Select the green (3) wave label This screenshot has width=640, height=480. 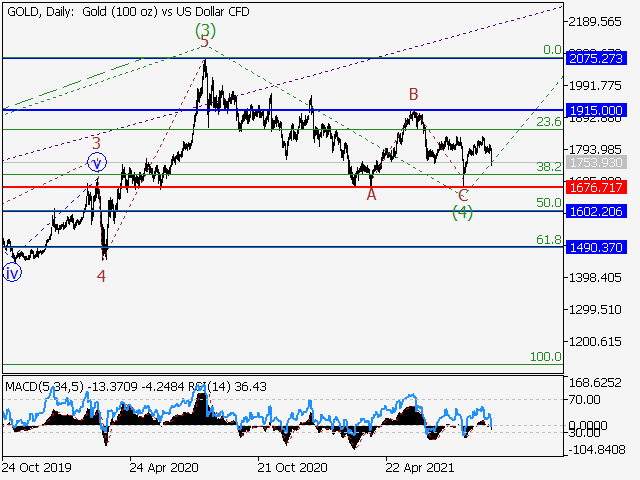(x=205, y=30)
